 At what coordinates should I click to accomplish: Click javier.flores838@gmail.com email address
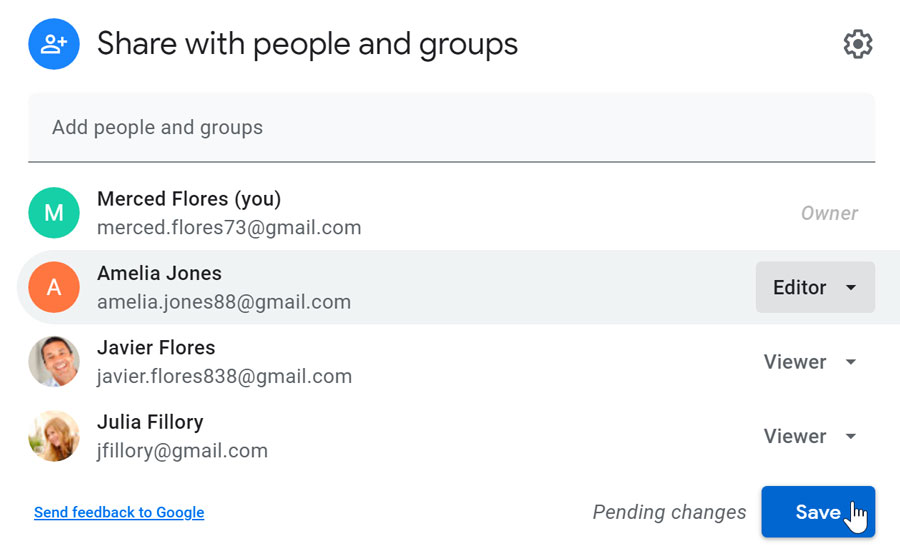click(x=224, y=376)
